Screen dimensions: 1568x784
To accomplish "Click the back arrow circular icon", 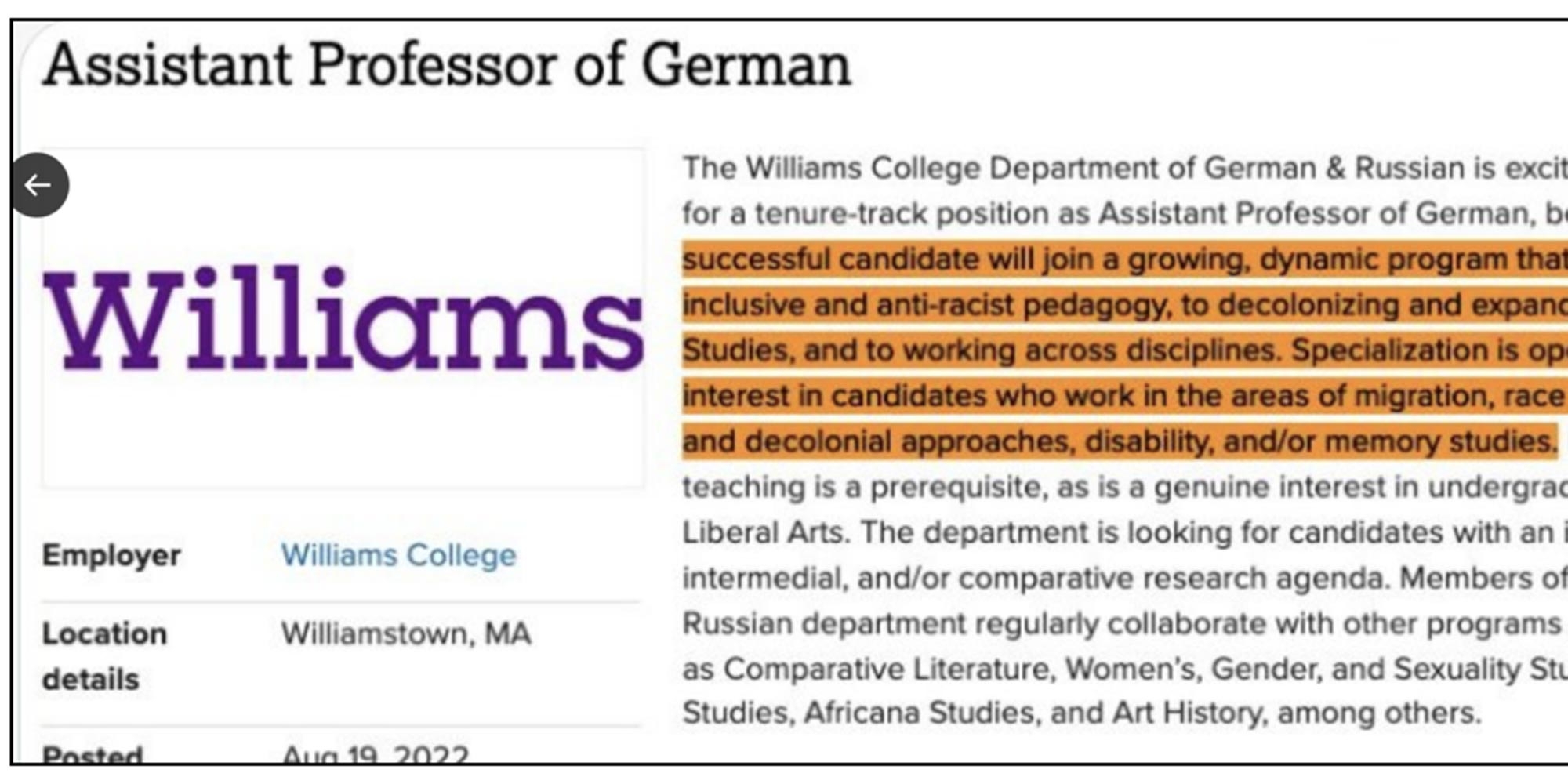I will click(39, 185).
